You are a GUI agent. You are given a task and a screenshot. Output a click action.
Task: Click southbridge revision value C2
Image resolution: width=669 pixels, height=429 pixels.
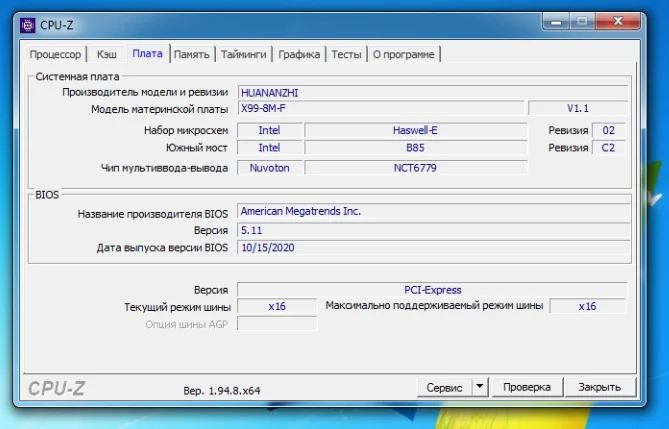pos(609,148)
